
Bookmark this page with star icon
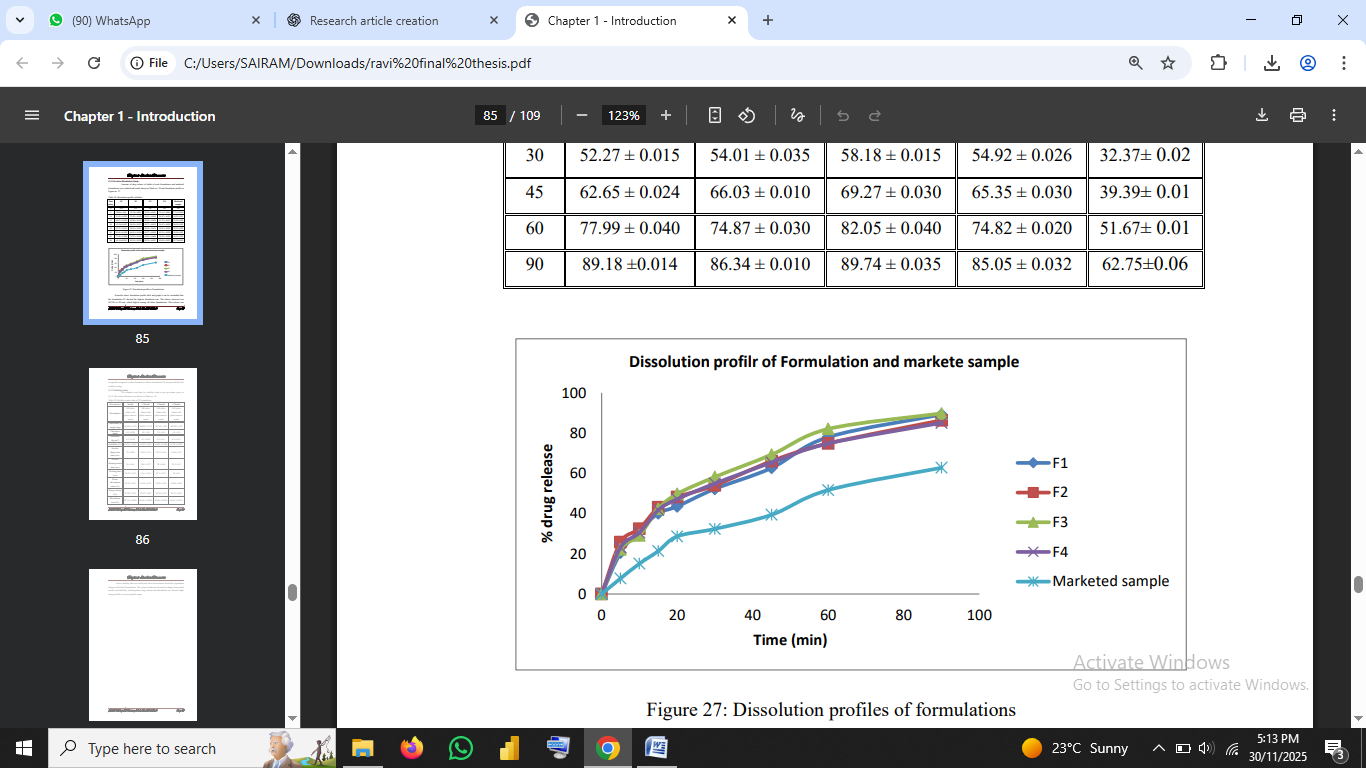tap(1168, 63)
